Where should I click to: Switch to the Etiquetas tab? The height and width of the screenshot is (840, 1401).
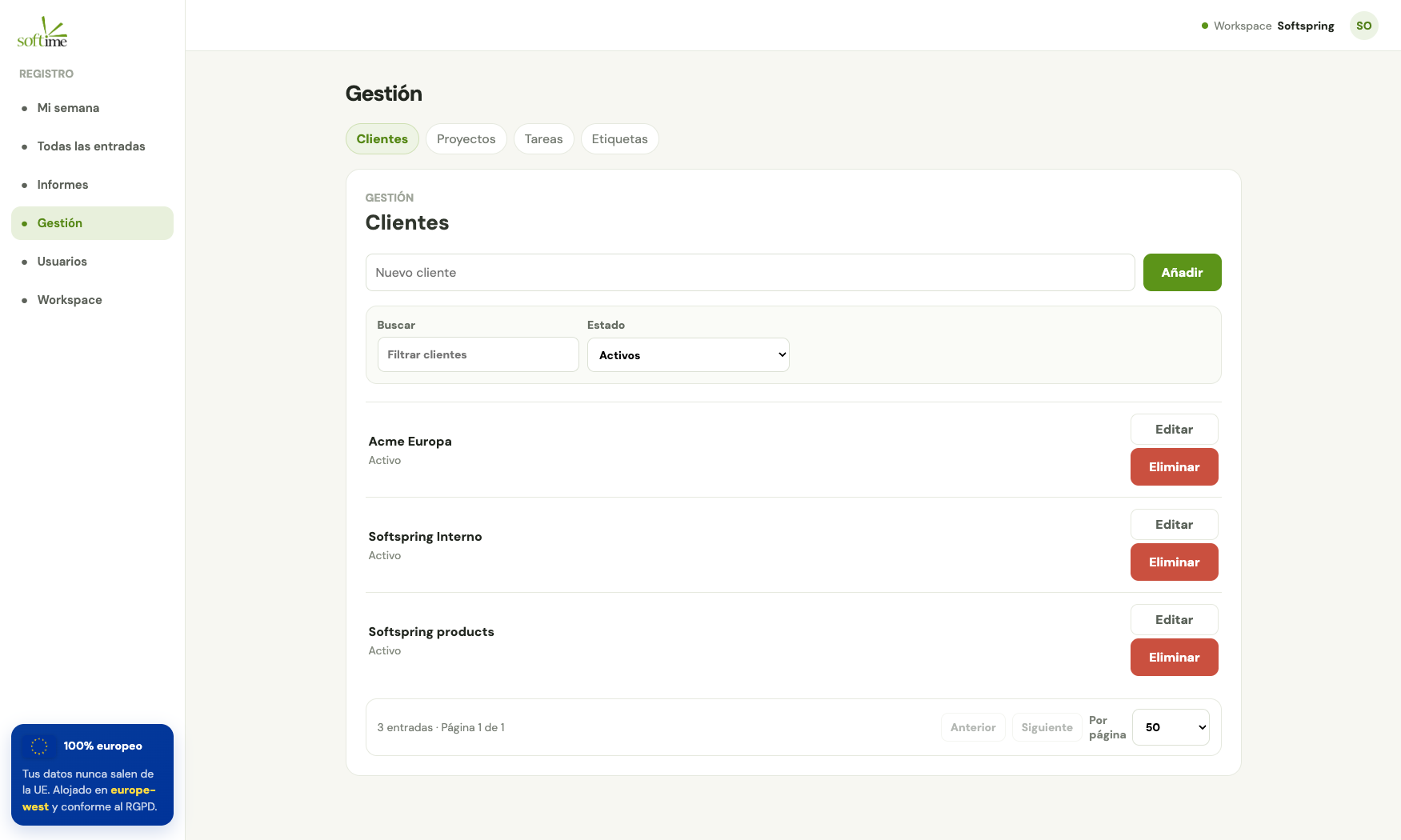pos(620,139)
